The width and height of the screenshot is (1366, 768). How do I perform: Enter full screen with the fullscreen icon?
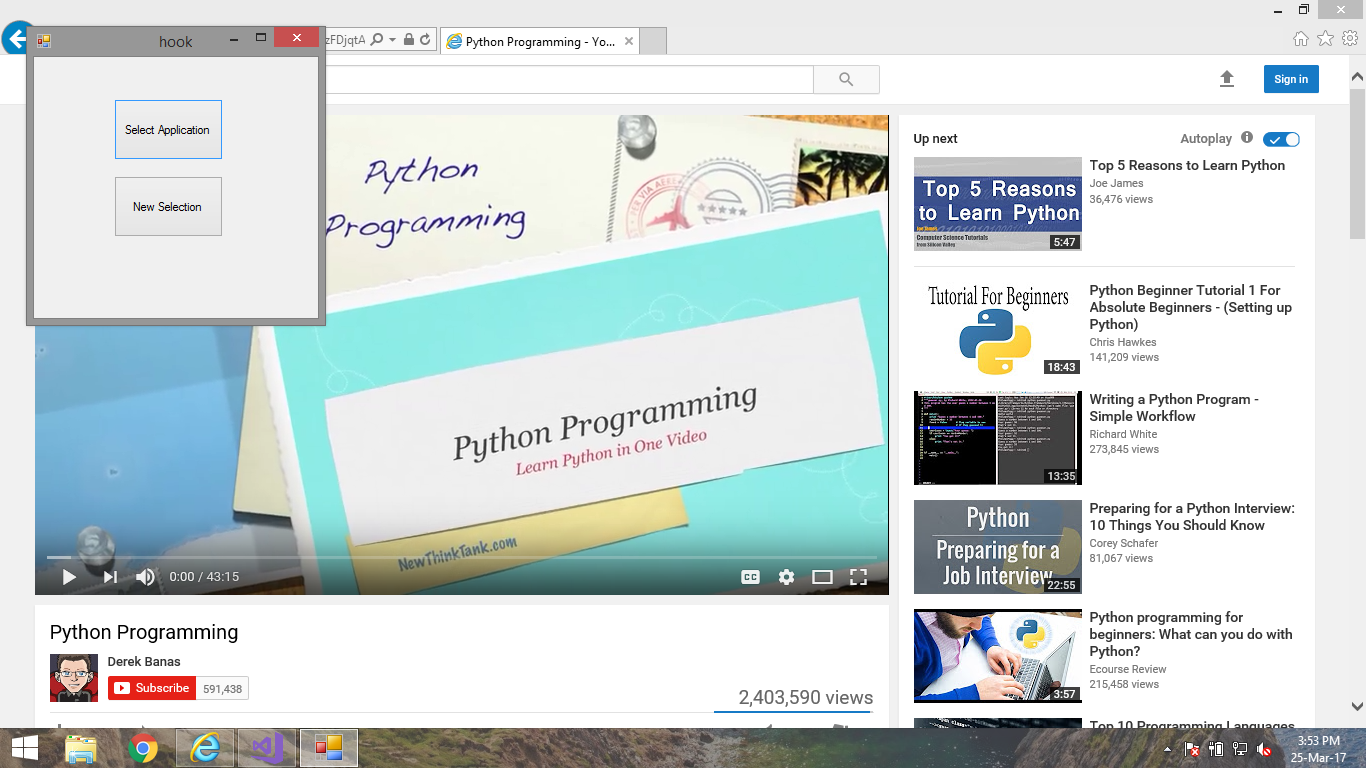pos(858,577)
